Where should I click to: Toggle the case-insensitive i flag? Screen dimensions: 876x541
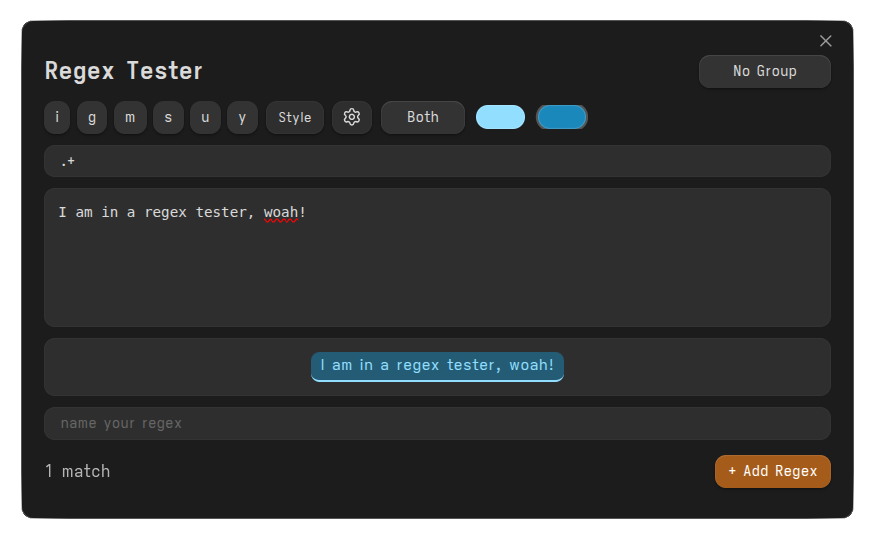(x=57, y=117)
